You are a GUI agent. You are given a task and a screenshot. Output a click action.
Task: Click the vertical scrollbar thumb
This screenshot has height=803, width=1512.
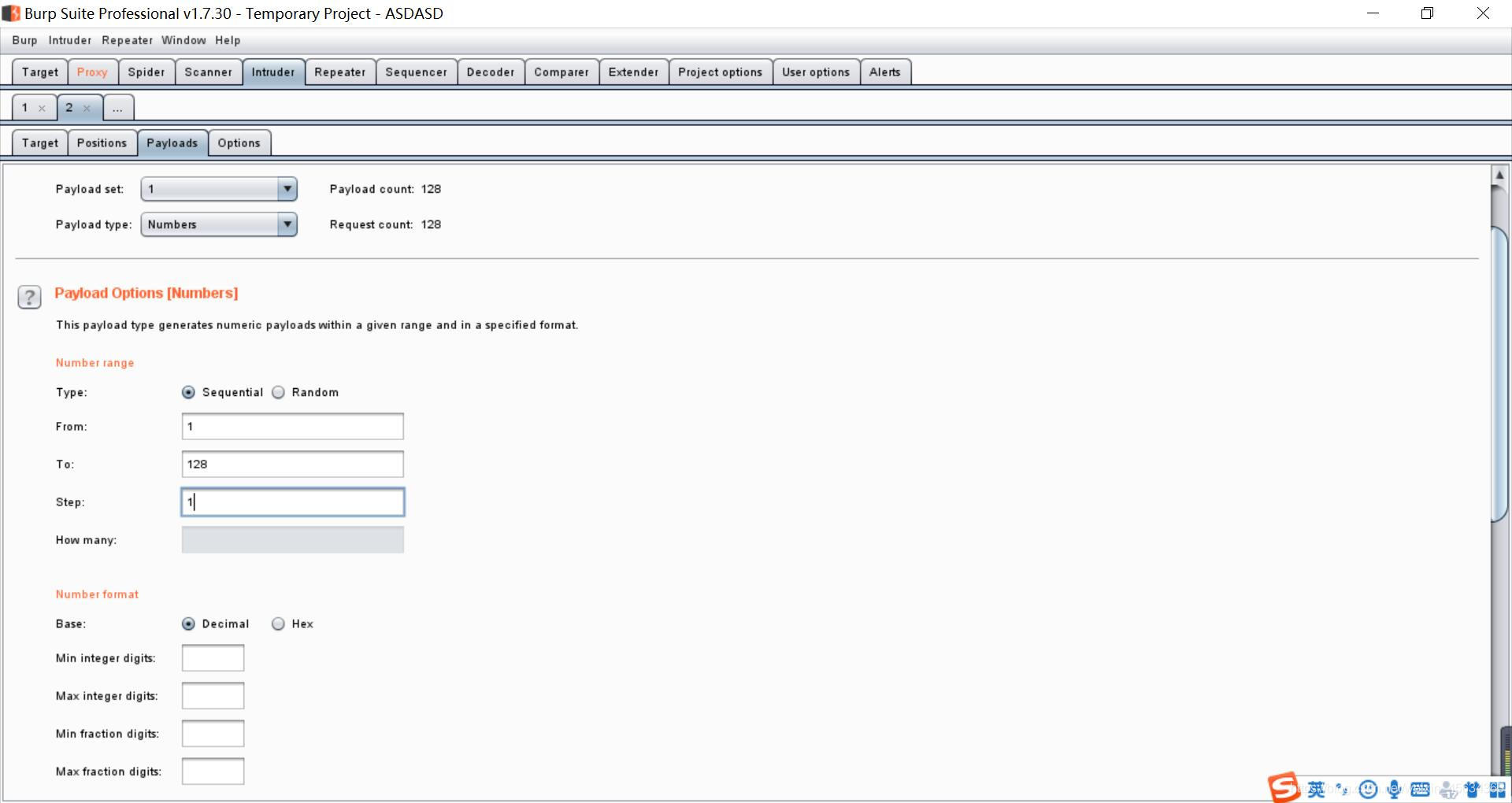pos(1499,374)
